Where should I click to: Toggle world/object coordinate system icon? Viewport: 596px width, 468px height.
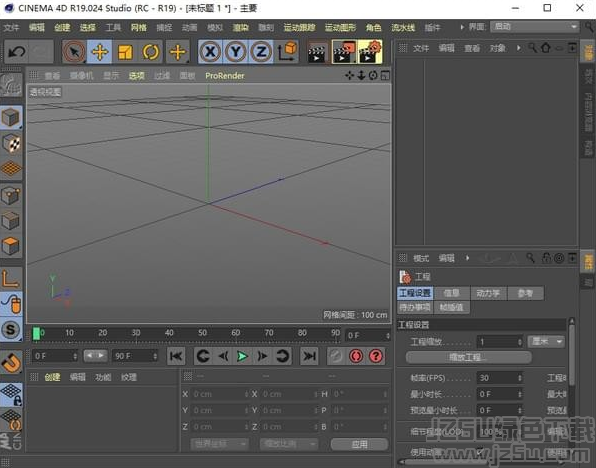287,52
